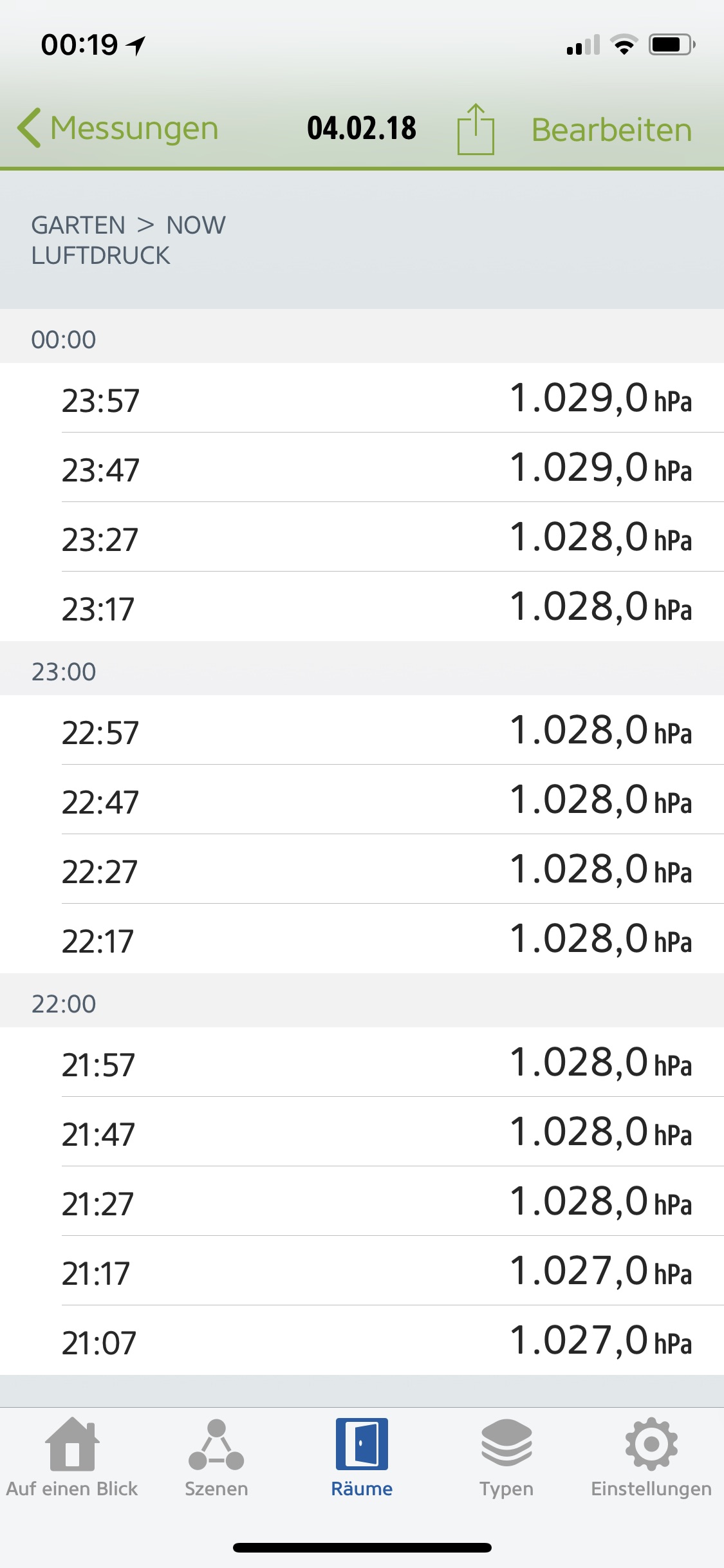Viewport: 724px width, 1568px height.
Task: Tap the green back chevron icon
Action: (x=29, y=127)
